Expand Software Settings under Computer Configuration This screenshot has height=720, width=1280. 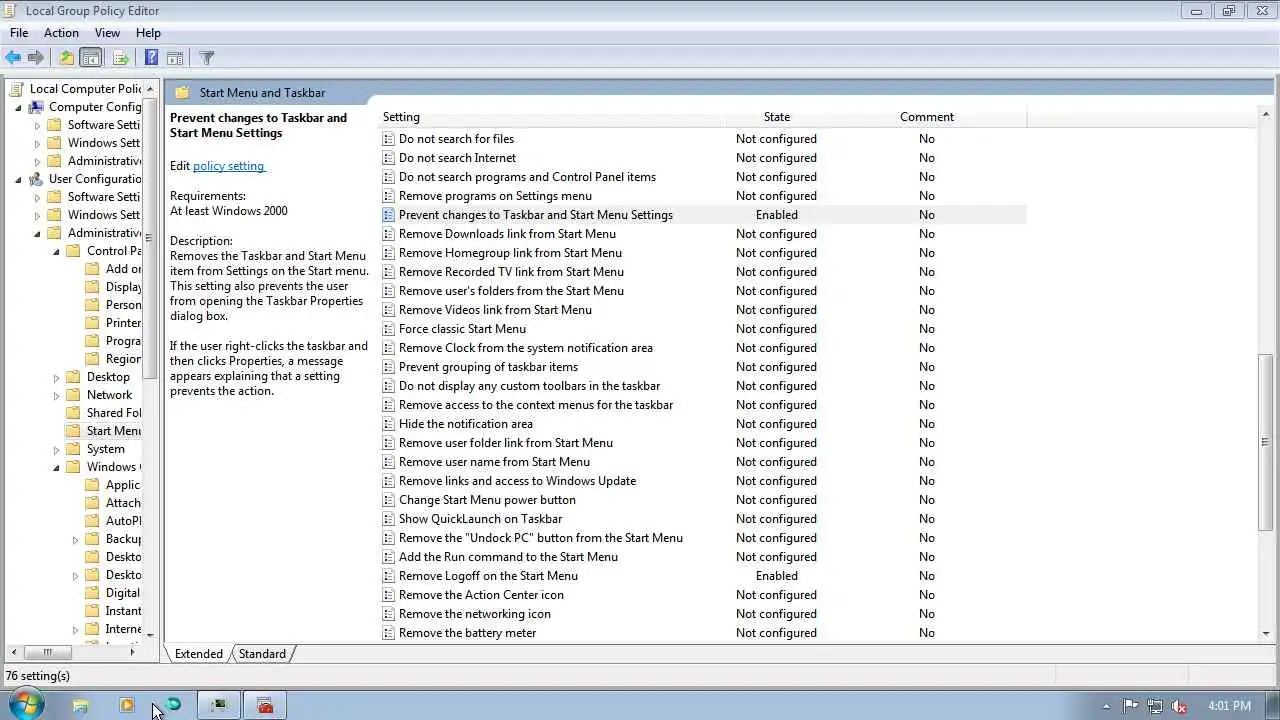[38, 125]
